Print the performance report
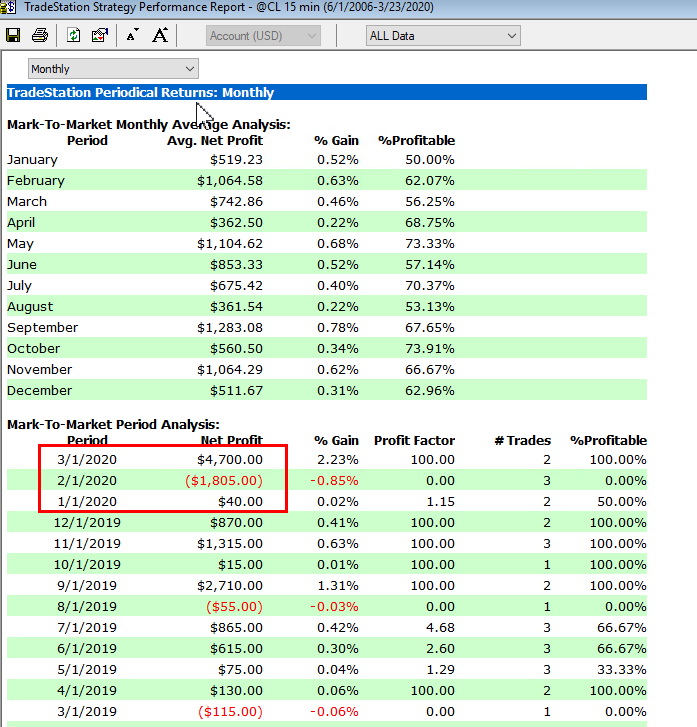 (40, 36)
